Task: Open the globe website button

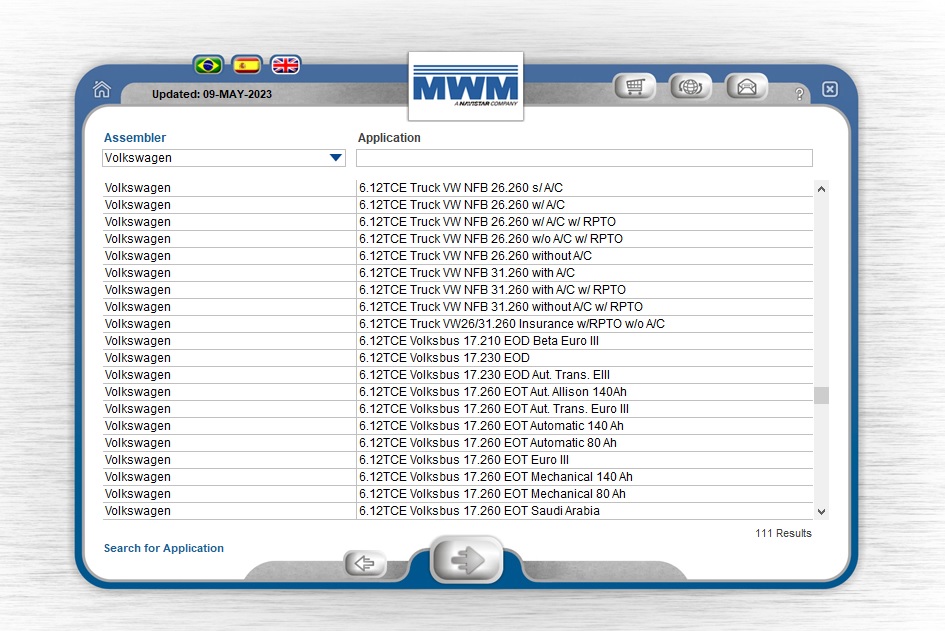Action: coord(691,87)
